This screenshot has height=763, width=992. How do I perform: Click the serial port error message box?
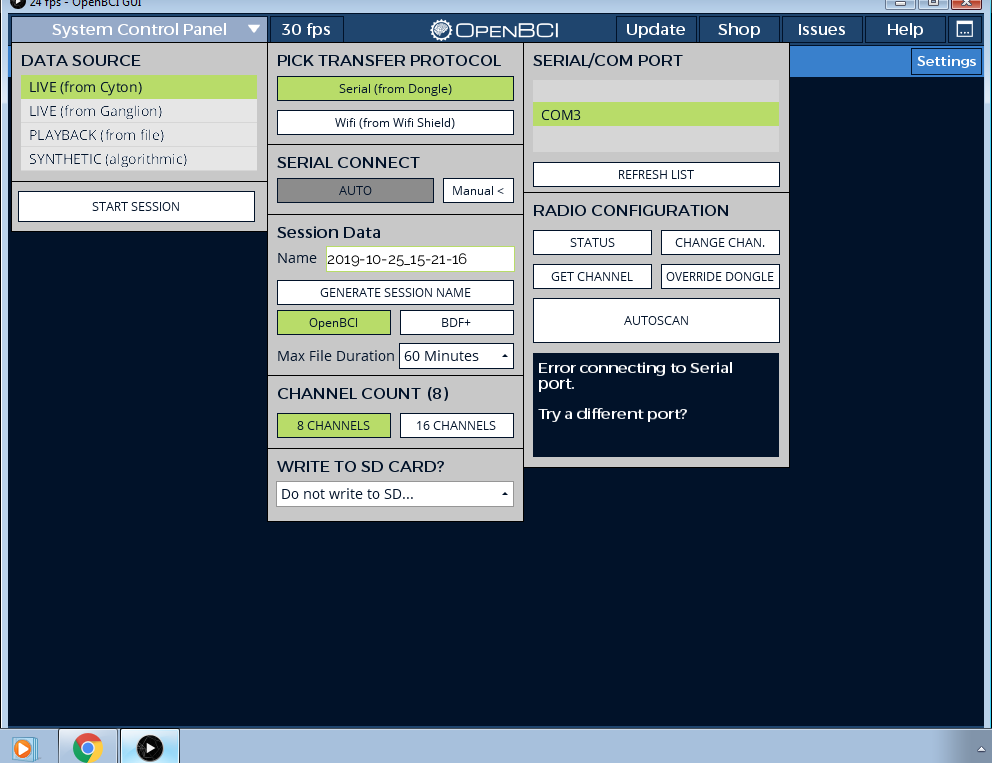(x=656, y=405)
